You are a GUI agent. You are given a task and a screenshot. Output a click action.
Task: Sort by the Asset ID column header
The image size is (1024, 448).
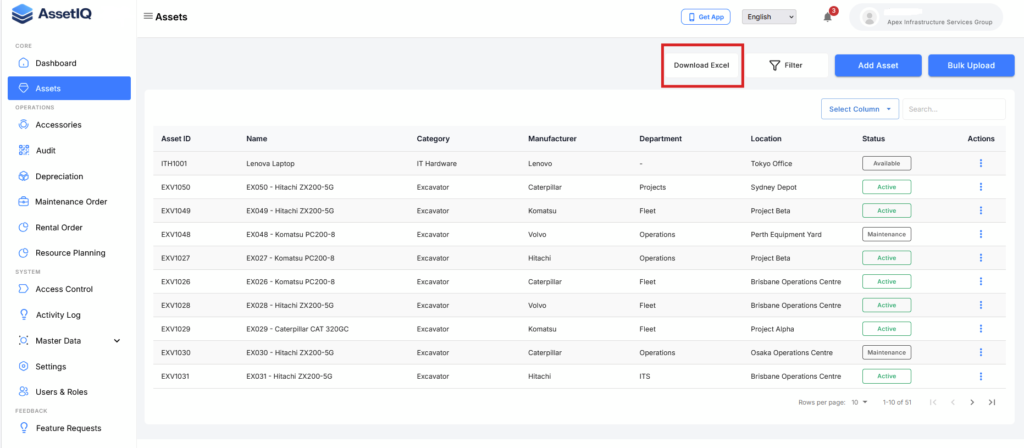point(176,138)
